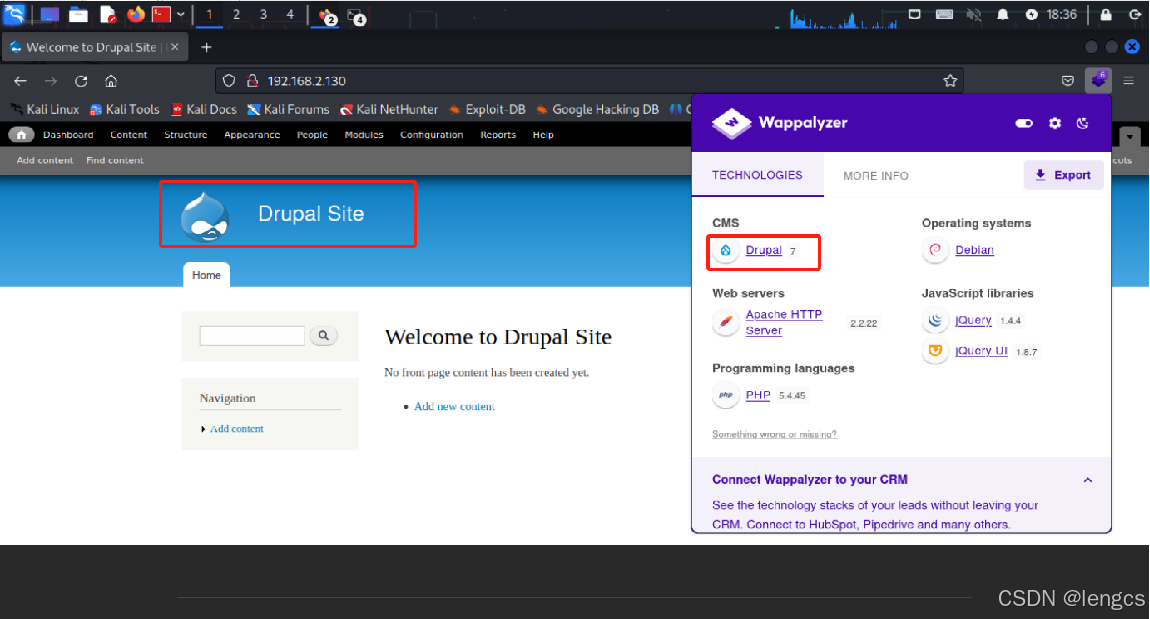Open Kali Tools bookmark
The image size is (1150, 619).
click(x=125, y=109)
